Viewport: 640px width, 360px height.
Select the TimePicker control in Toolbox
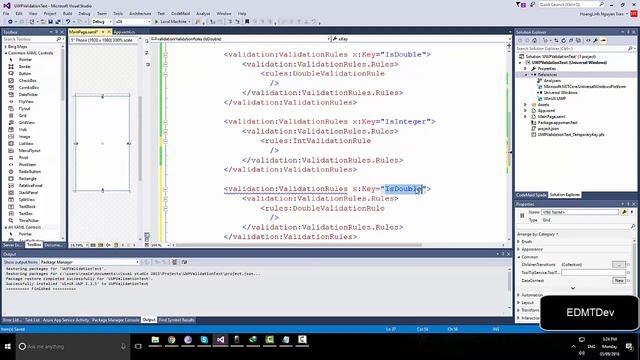[x=29, y=220]
